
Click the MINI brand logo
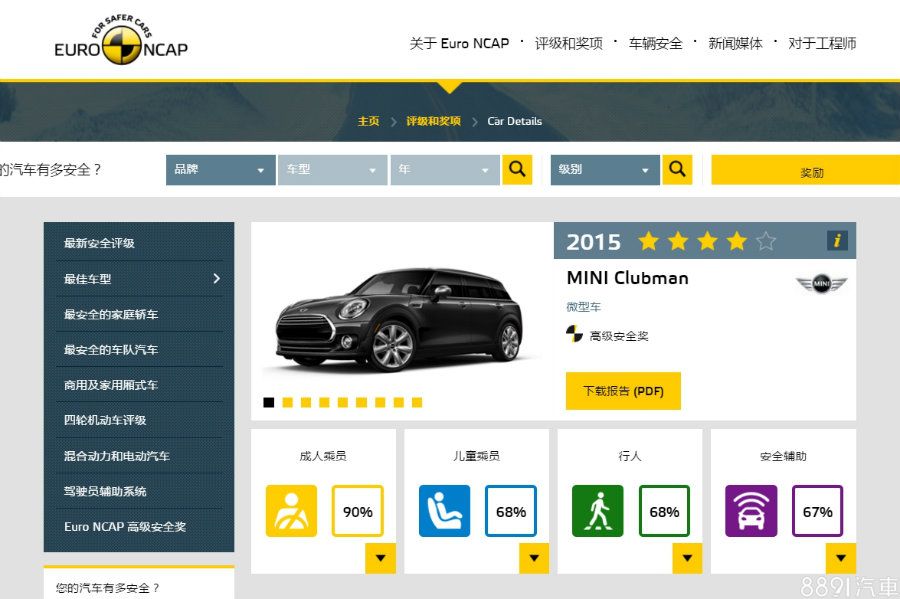[821, 285]
